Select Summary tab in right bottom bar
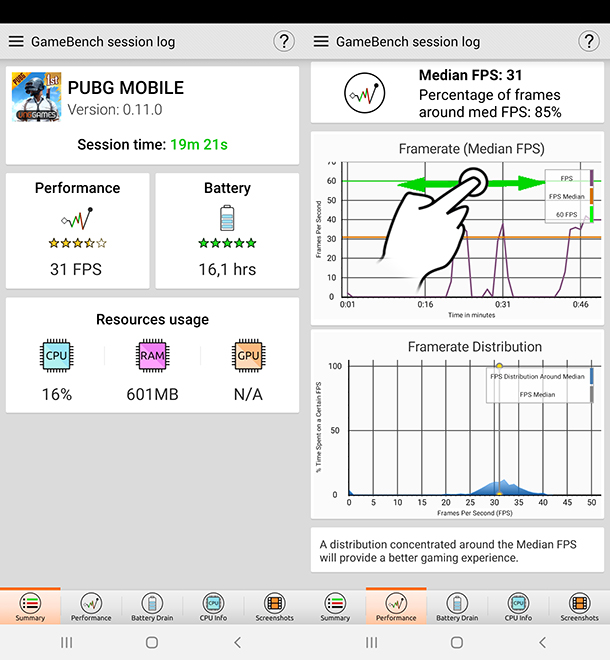Viewport: 610px width, 660px height. 335,607
